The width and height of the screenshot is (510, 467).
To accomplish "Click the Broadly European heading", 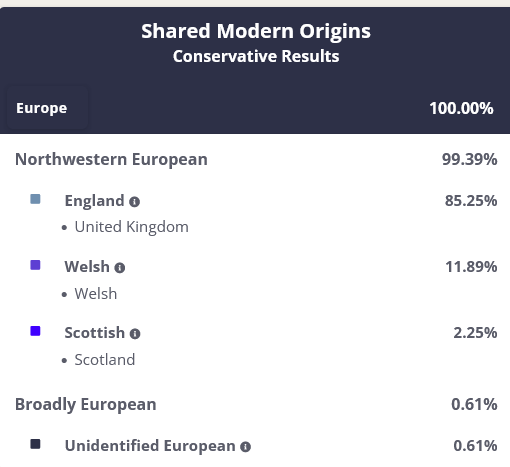I will pyautogui.click(x=86, y=405).
